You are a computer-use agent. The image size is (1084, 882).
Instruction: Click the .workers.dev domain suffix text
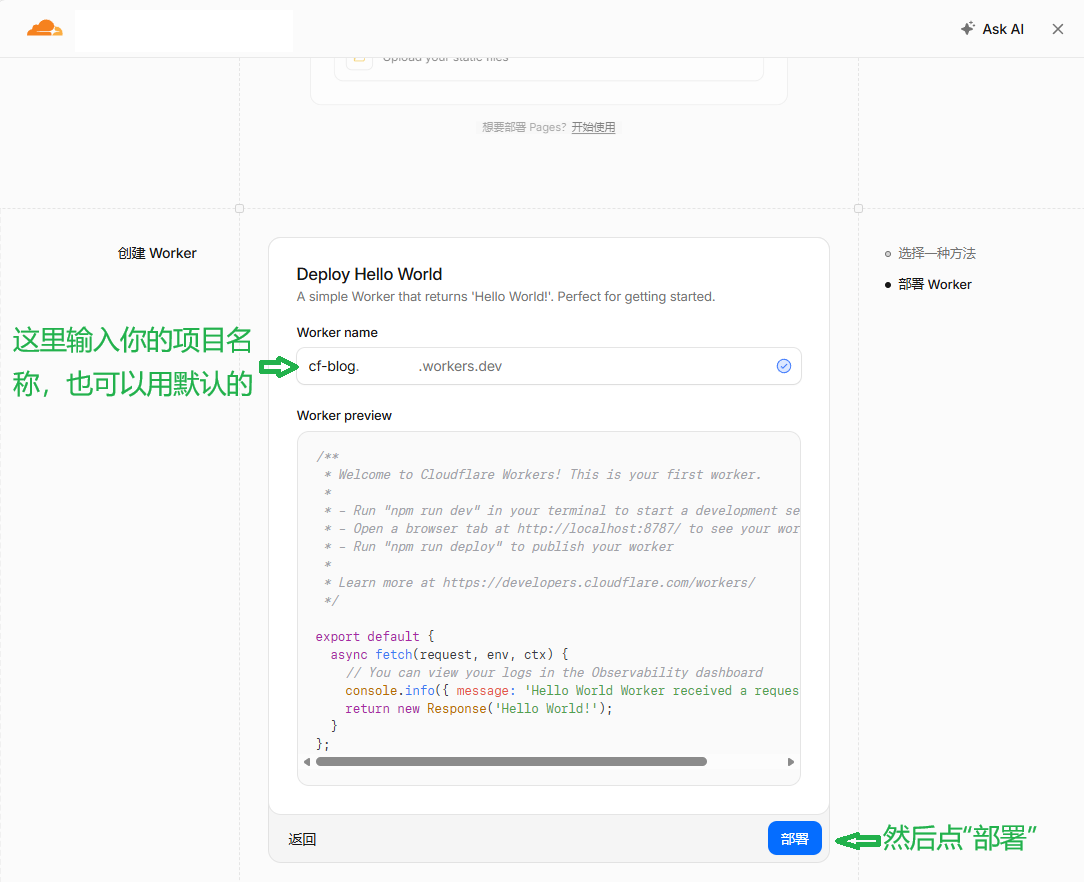[460, 366]
